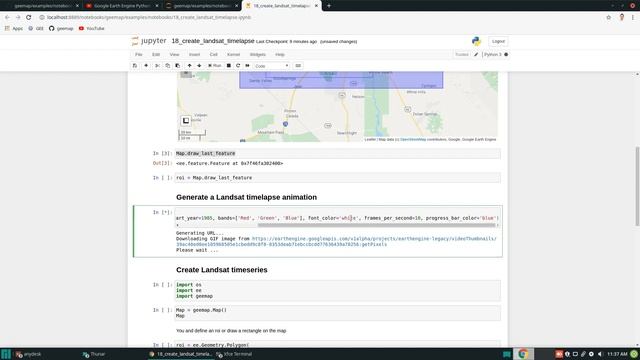This screenshot has height=360, width=640.
Task: Open the command palette keyboard icon
Action: point(298,66)
